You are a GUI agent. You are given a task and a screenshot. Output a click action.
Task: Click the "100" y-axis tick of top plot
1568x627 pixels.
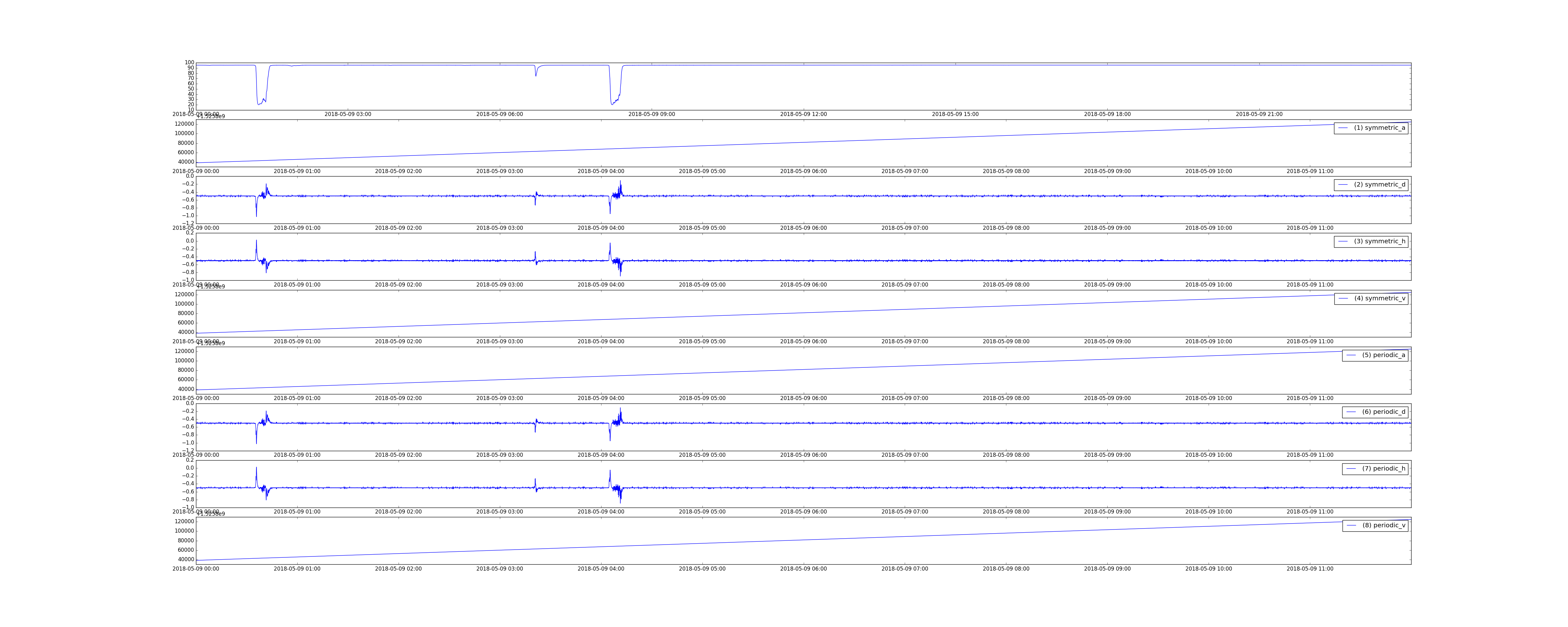[x=189, y=63]
